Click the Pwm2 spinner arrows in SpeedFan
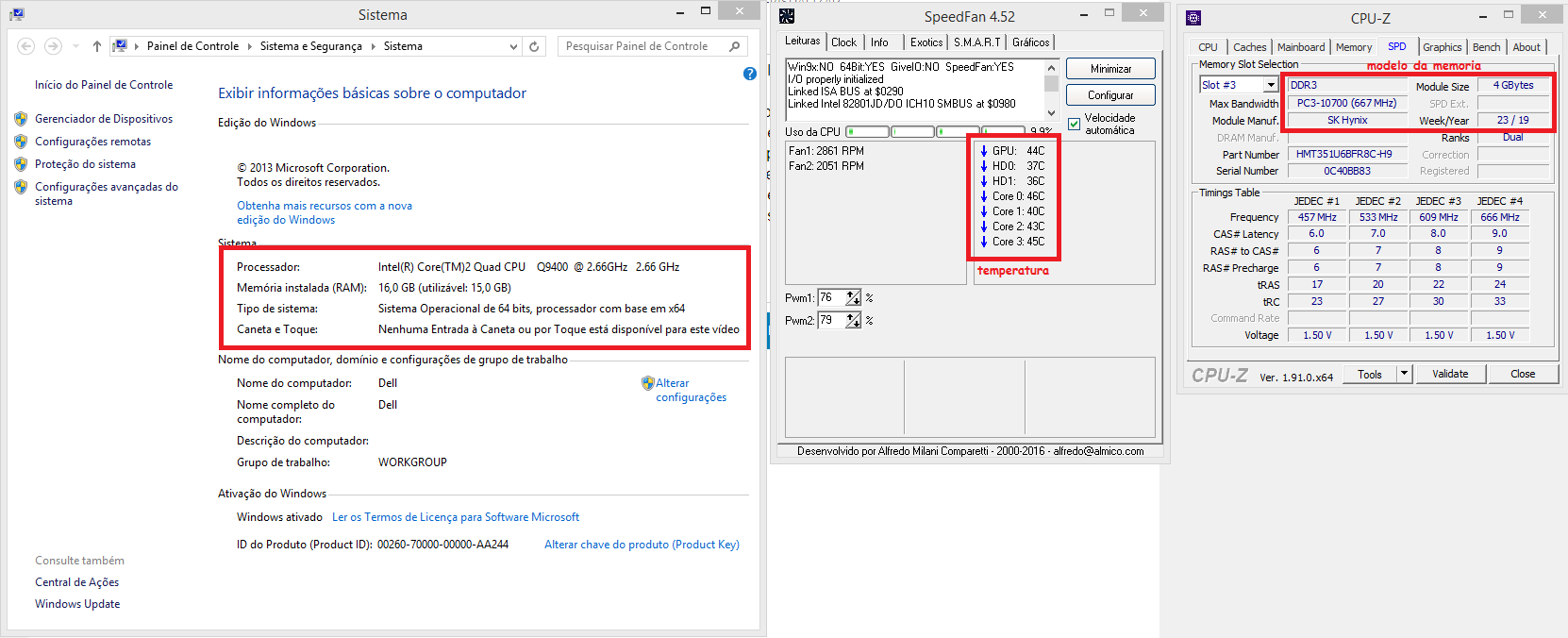Screen dimensions: 1568x638 point(853,321)
